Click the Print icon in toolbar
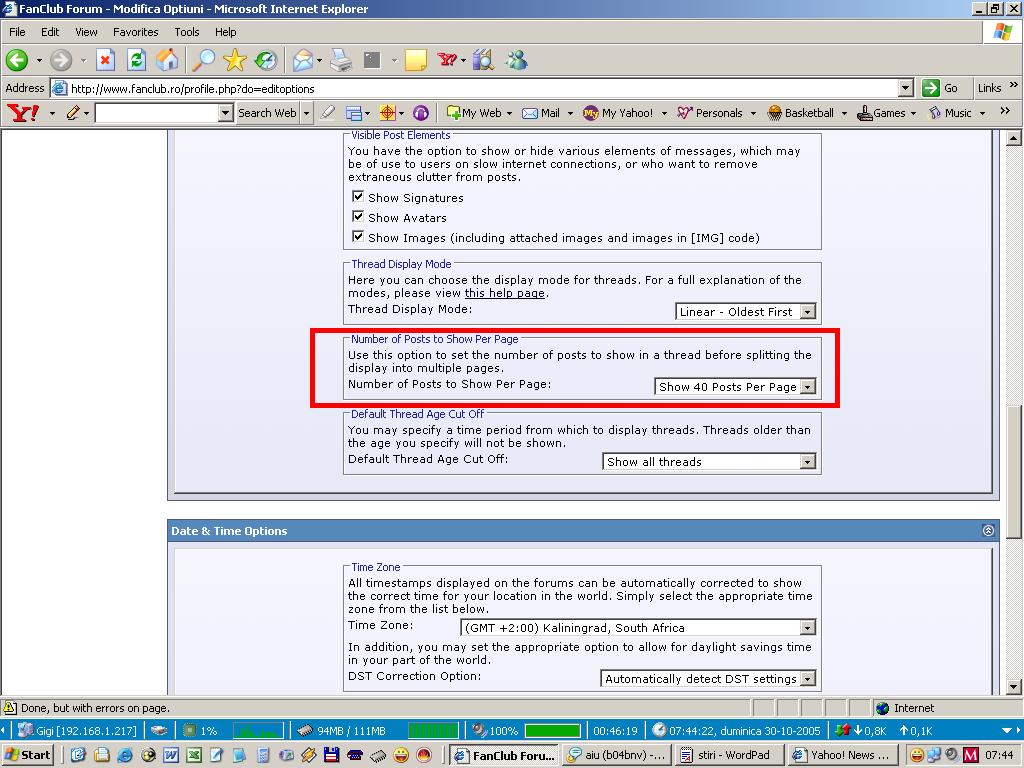The height and width of the screenshot is (768, 1024). [341, 61]
